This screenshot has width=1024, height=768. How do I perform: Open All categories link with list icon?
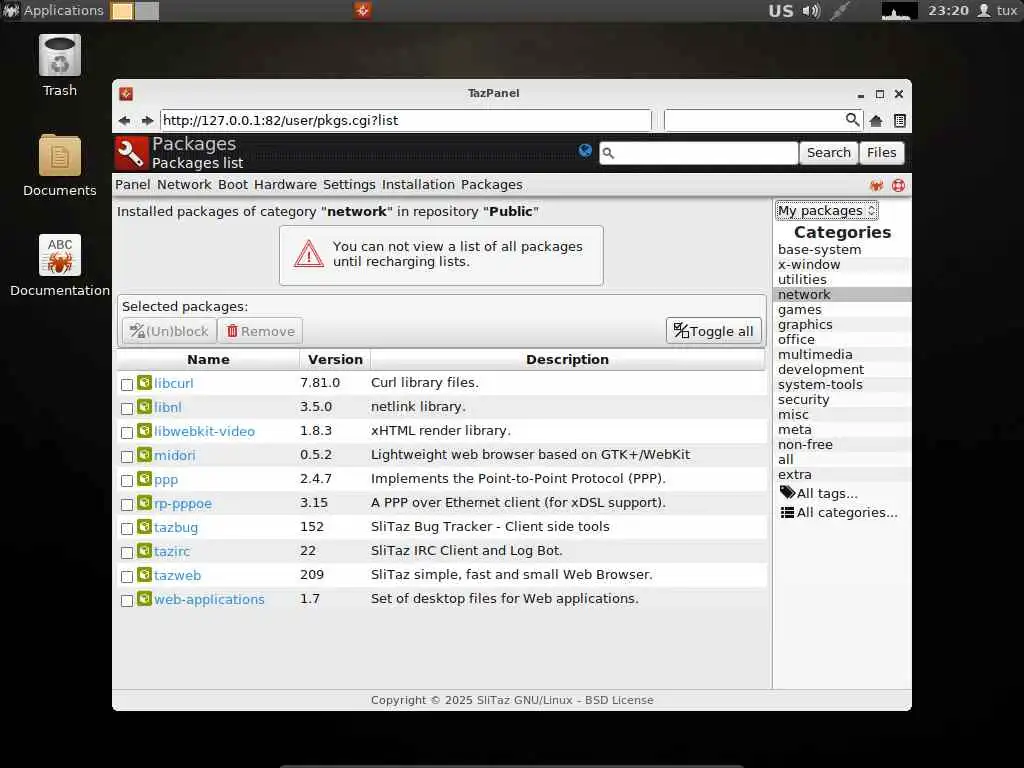coord(839,513)
